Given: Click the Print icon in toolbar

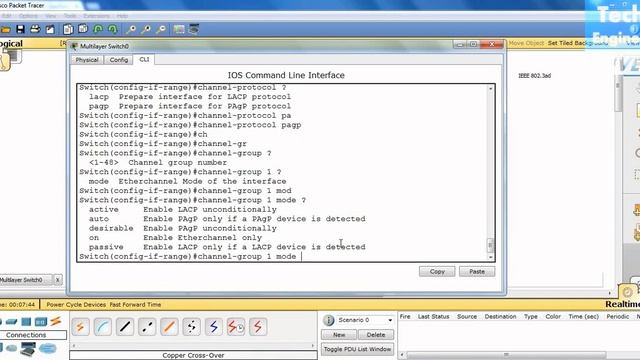Looking at the screenshot, I should [x=36, y=29].
